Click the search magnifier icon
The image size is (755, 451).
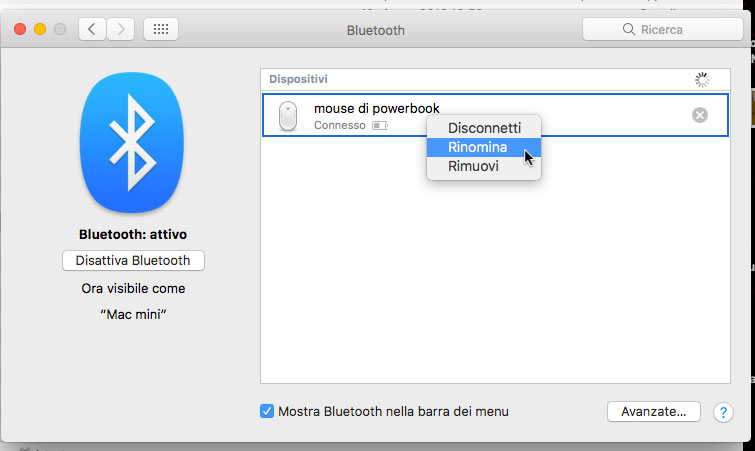(628, 29)
